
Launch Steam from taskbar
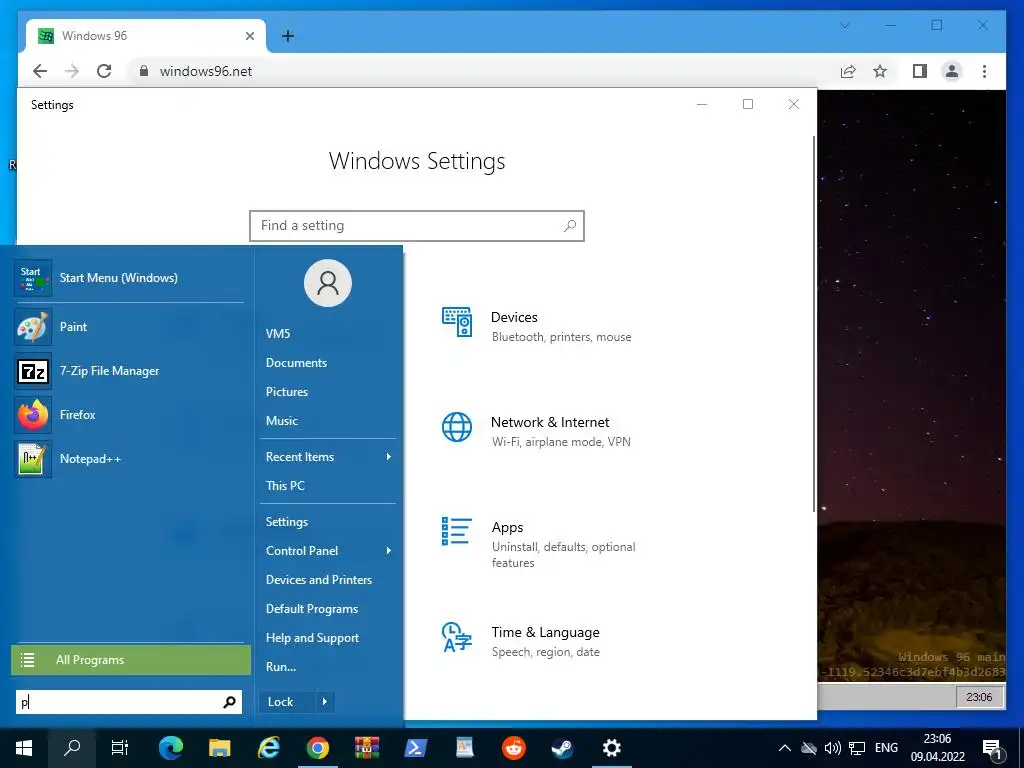click(562, 748)
